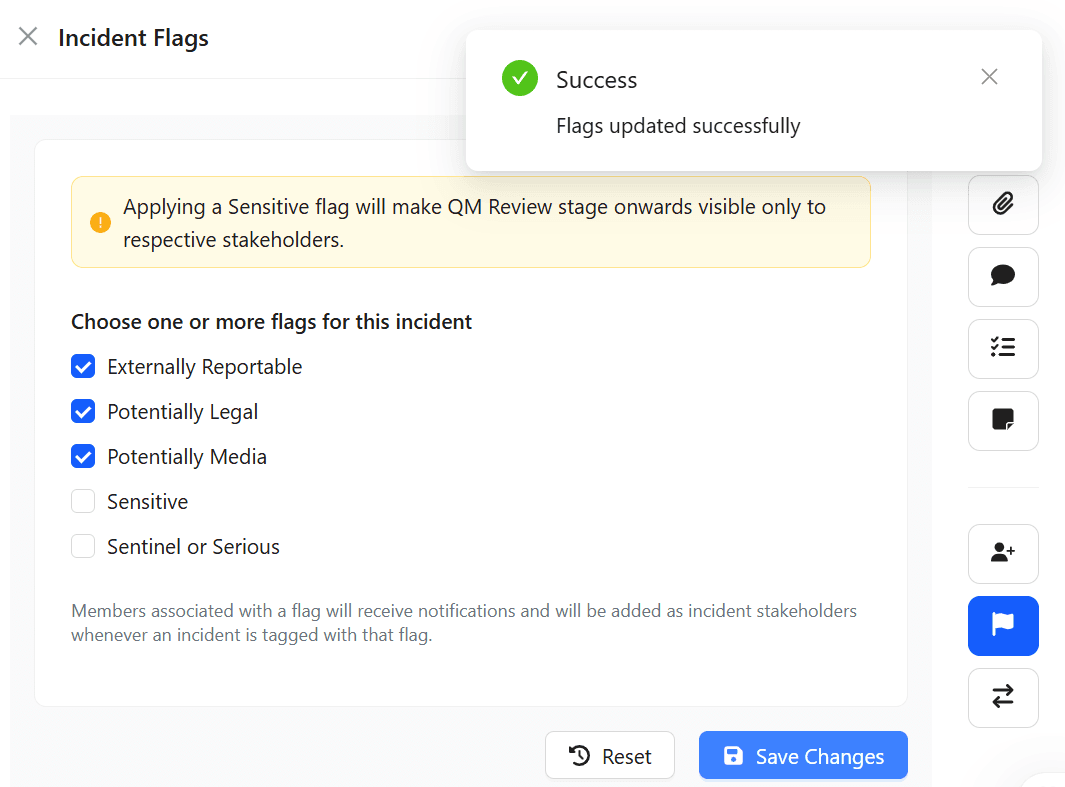Open the notes panel via sticky note icon
This screenshot has height=787, width=1065.
[x=1003, y=421]
